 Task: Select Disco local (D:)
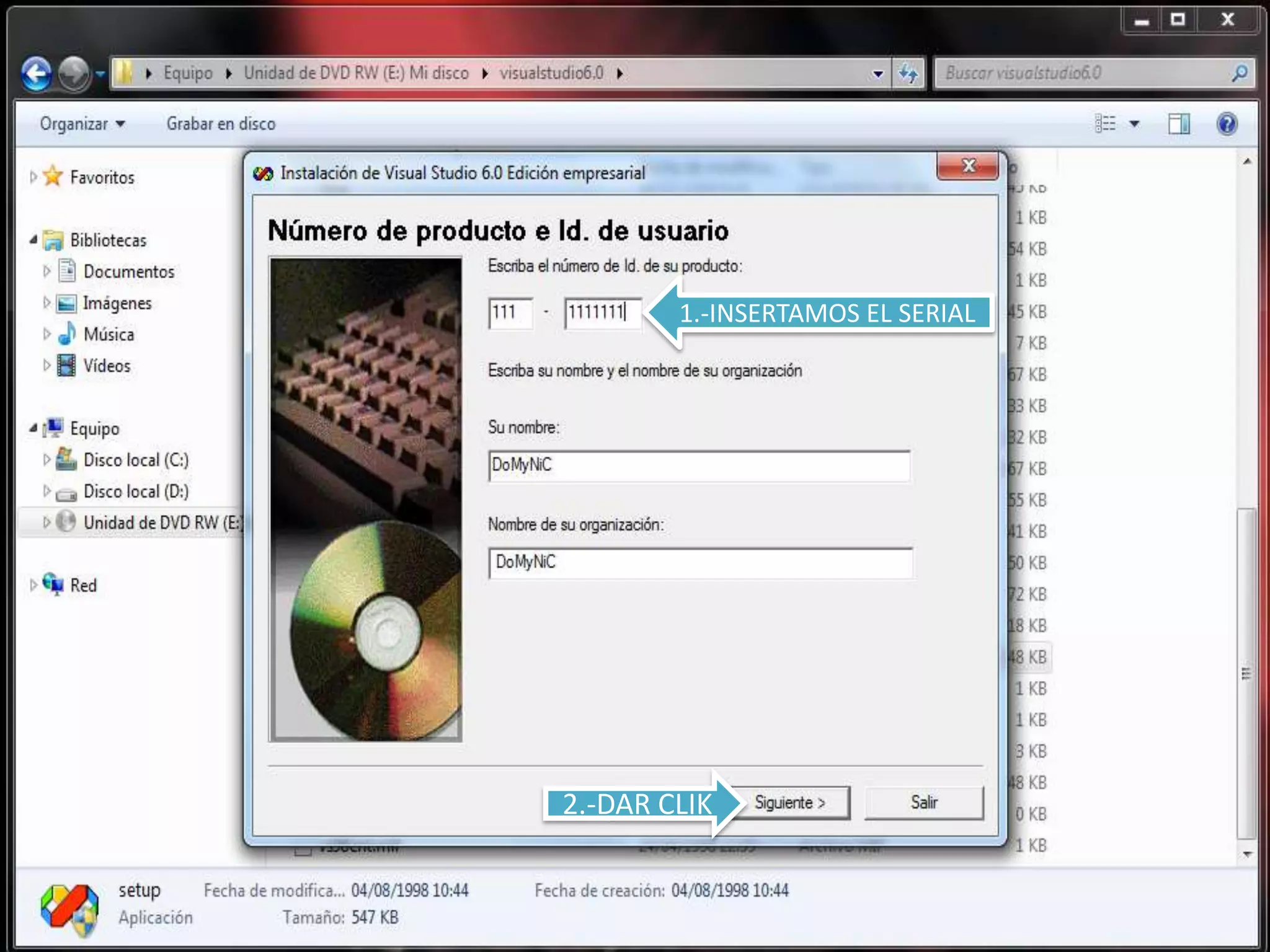coord(136,491)
